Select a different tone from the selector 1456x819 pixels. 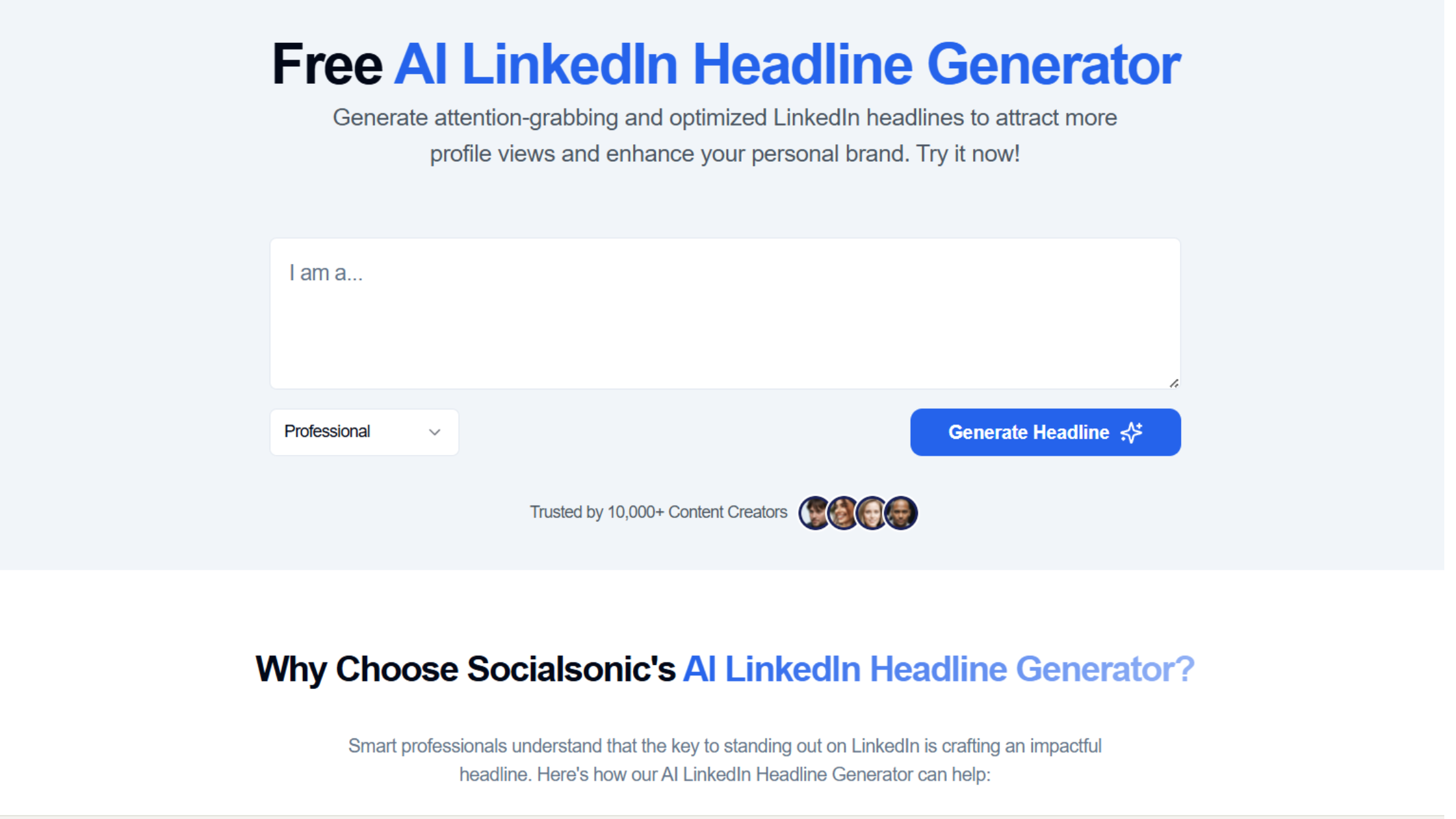coord(364,432)
